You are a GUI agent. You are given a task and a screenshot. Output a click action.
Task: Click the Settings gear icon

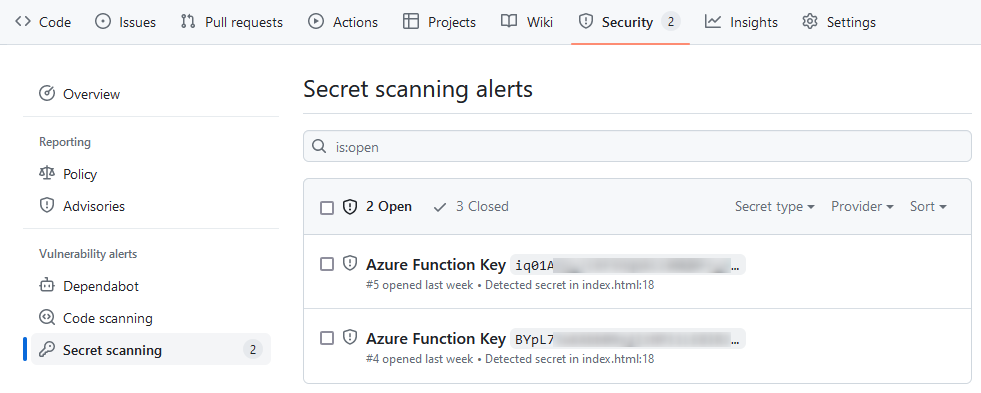pyautogui.click(x=810, y=22)
